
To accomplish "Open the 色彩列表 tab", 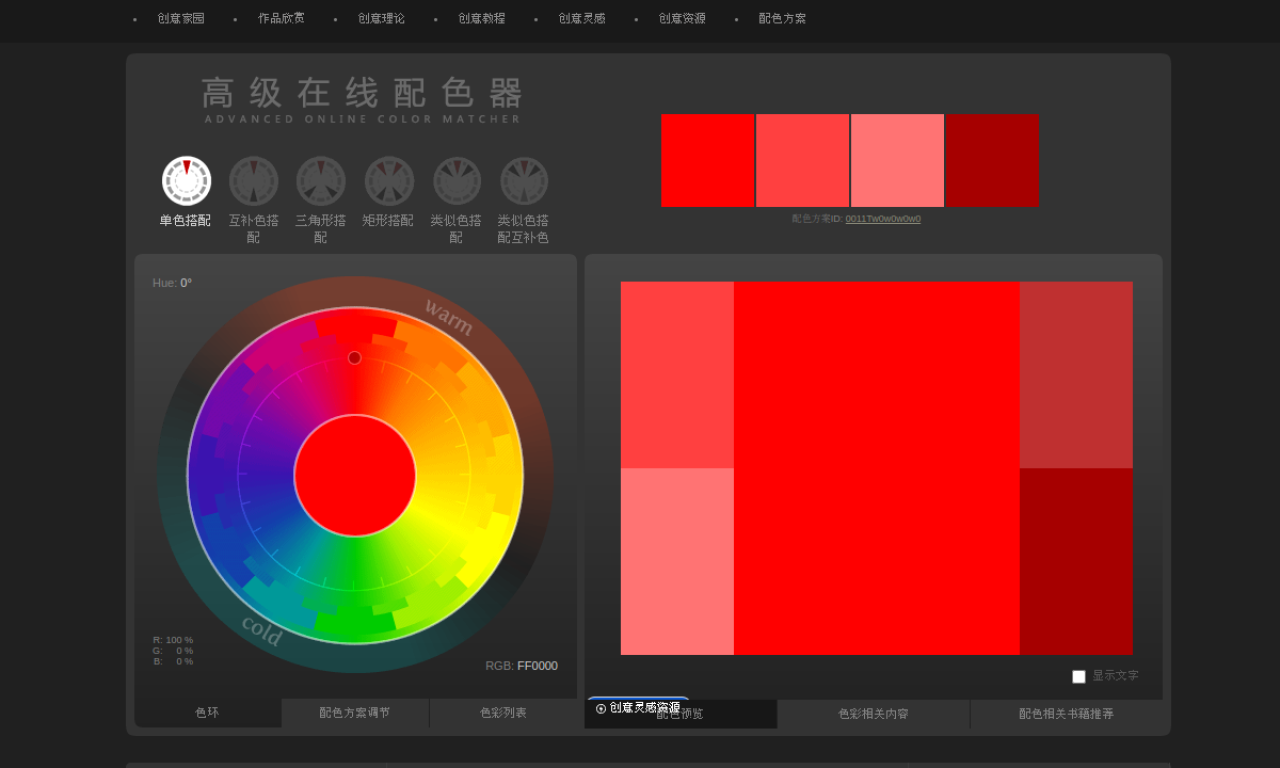I will coord(503,713).
